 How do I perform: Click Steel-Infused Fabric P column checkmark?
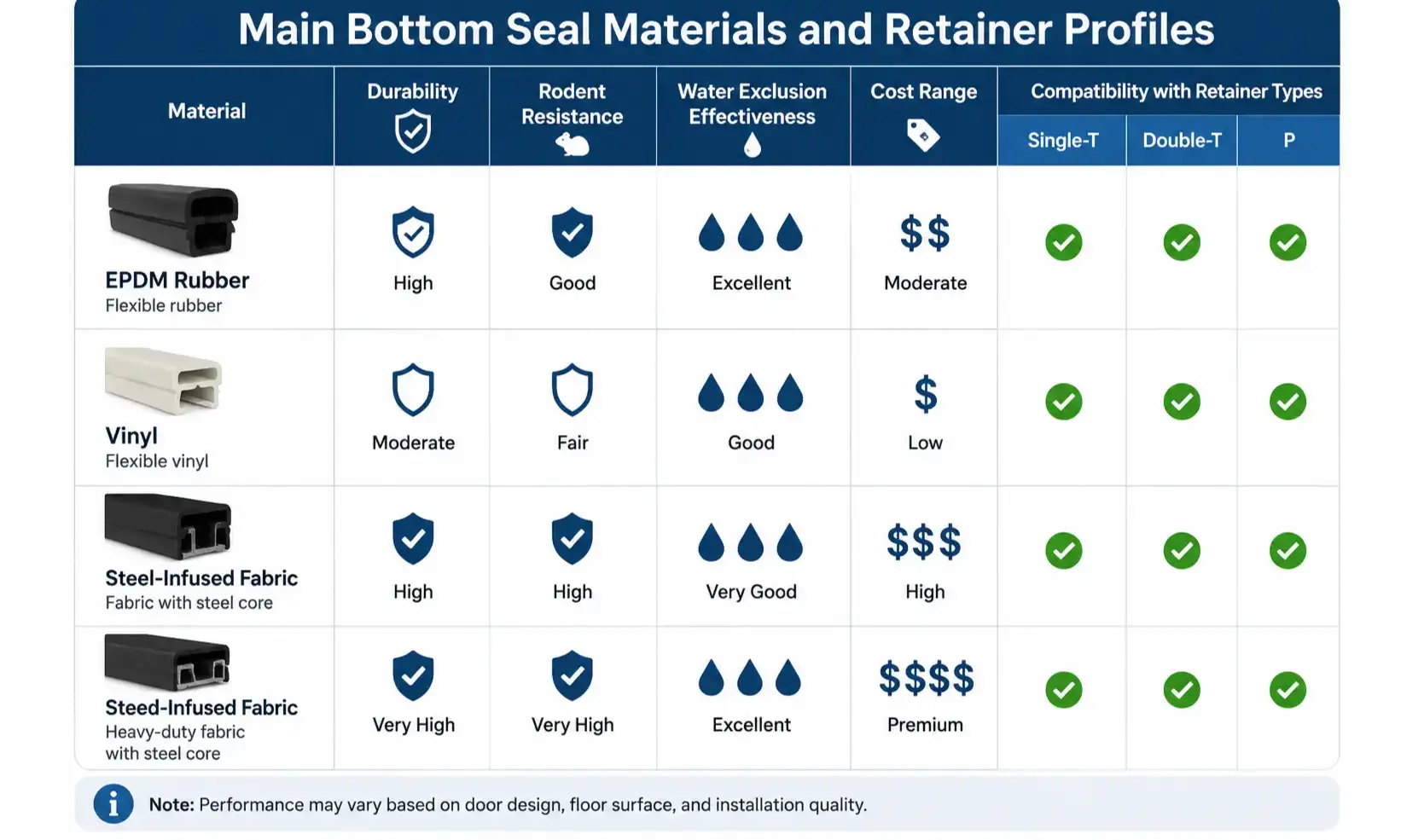[x=1288, y=551]
